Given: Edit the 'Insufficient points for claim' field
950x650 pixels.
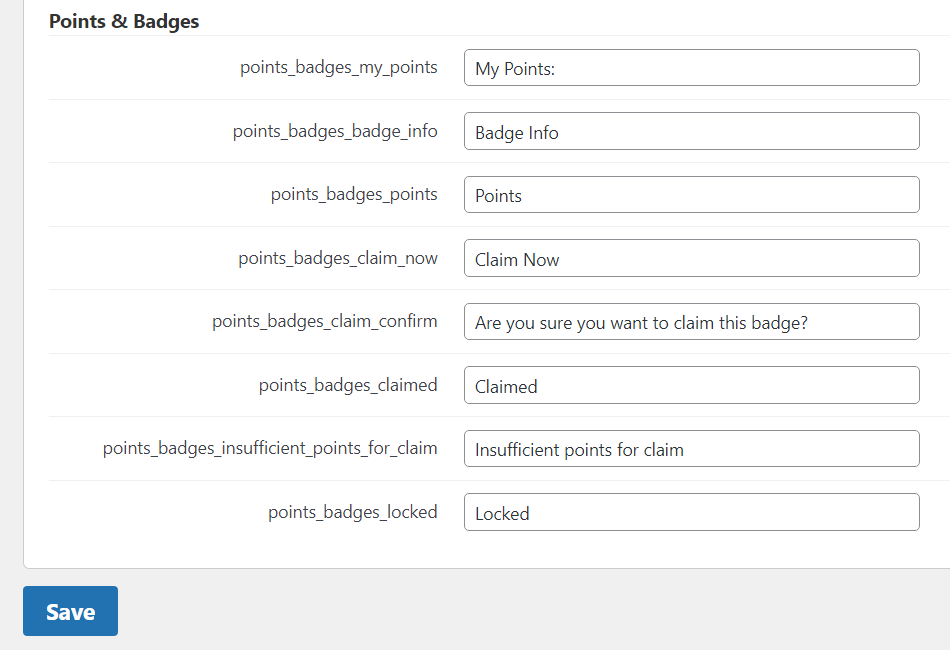Looking at the screenshot, I should click(x=692, y=449).
